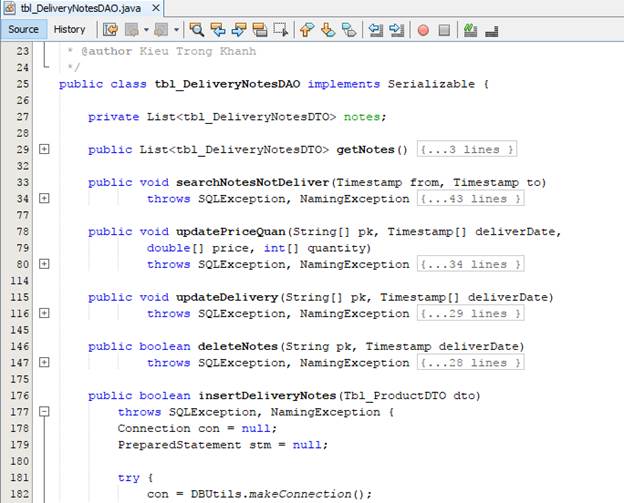Click the Java file icon on the tab
The height and width of the screenshot is (503, 624).
click(x=10, y=8)
